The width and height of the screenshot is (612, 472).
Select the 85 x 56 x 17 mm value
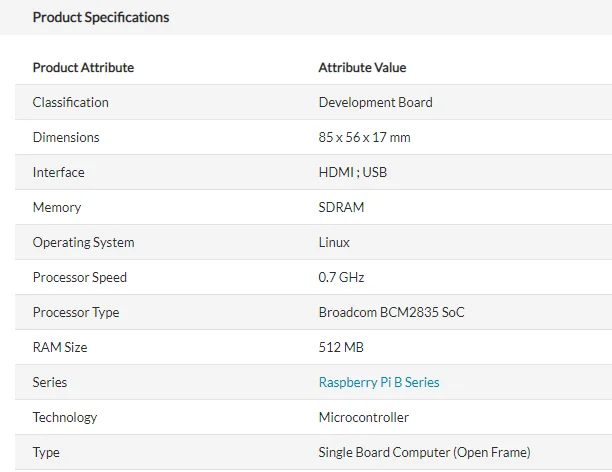point(364,137)
